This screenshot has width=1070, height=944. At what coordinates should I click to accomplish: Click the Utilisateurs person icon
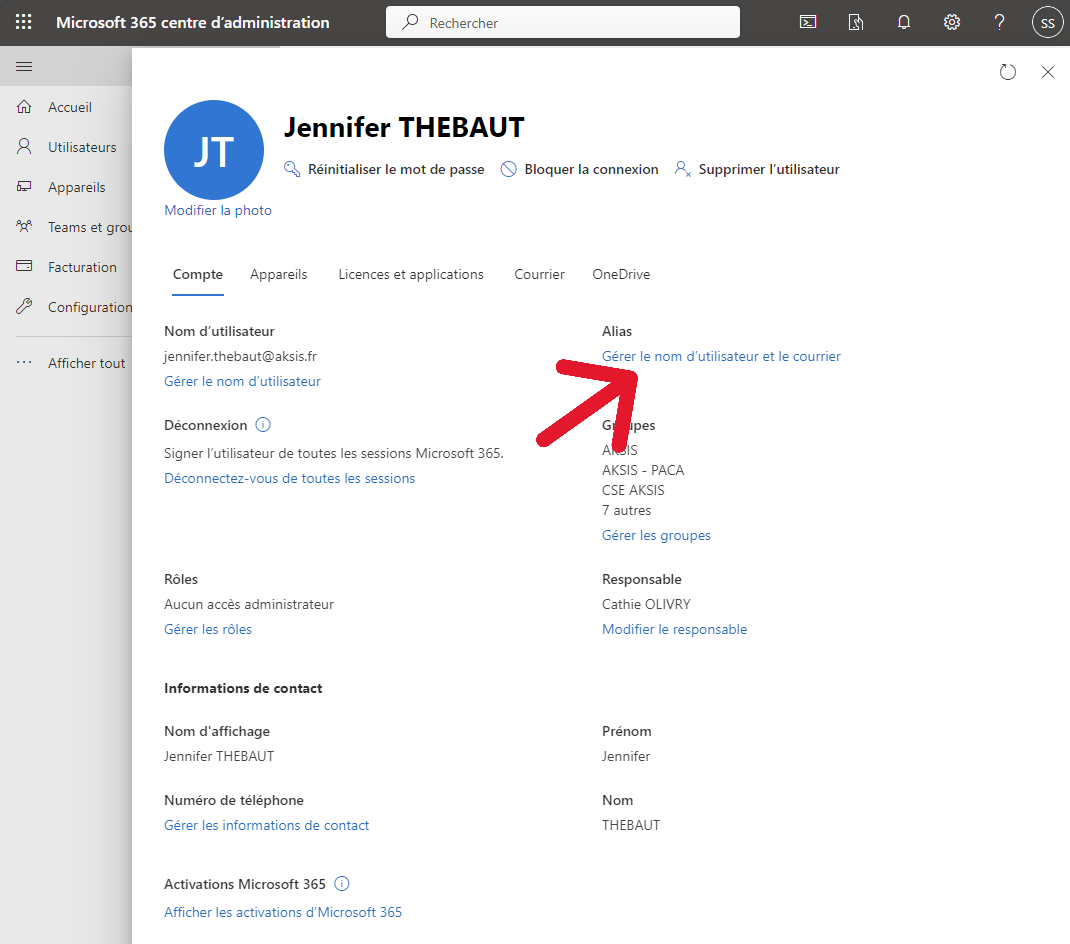(x=24, y=147)
